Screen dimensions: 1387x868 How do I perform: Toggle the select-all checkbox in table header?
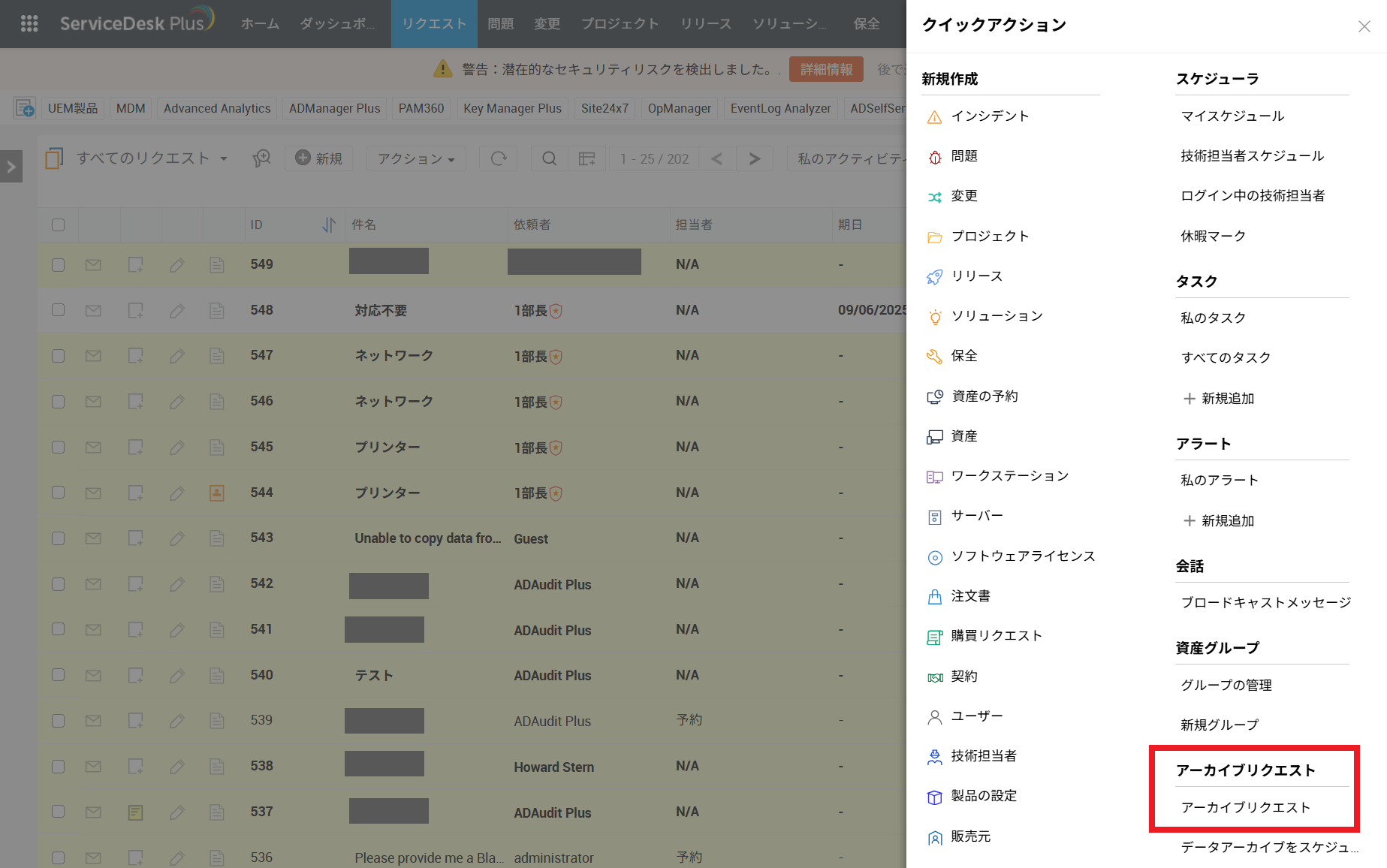click(x=58, y=225)
